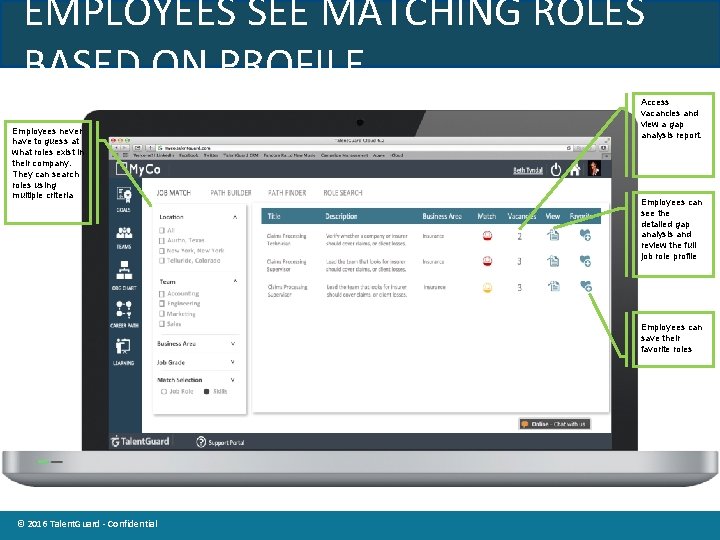Sort by the Match column header

487,216
